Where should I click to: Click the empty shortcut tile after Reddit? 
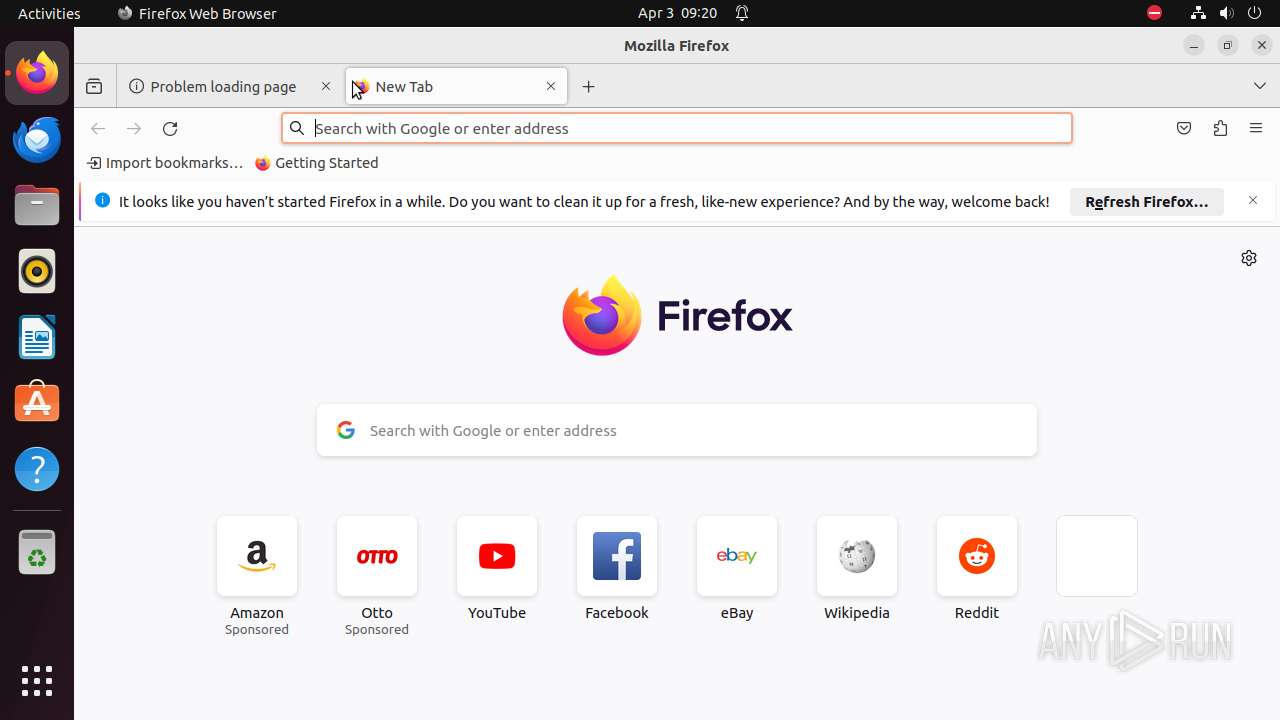(x=1097, y=556)
